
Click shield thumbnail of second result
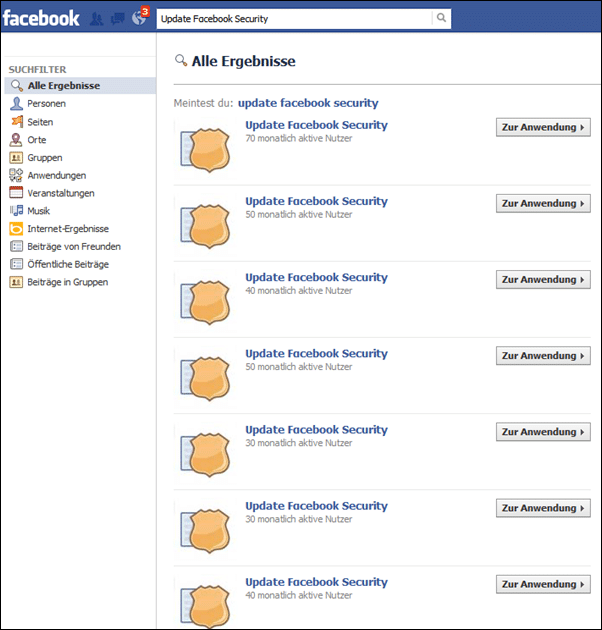206,225
